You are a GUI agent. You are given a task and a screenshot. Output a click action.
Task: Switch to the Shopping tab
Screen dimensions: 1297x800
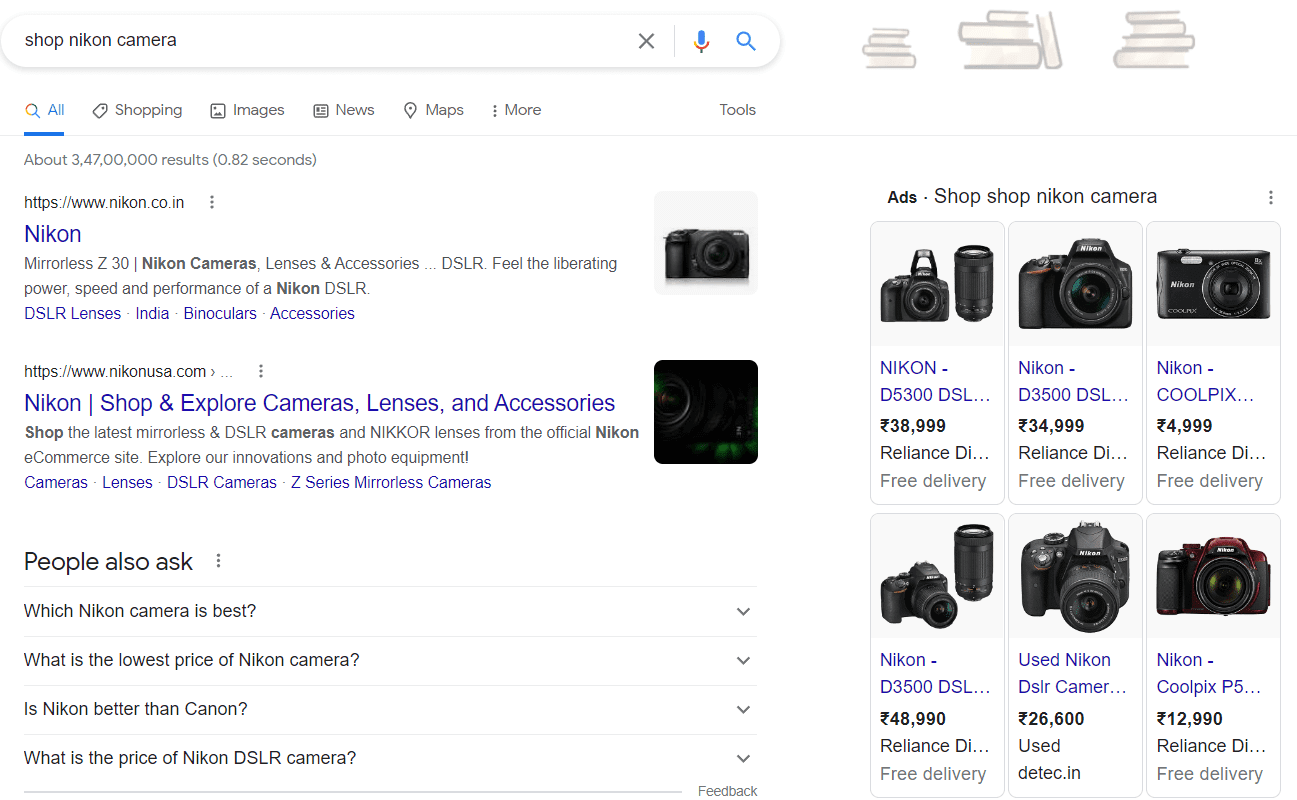[137, 110]
